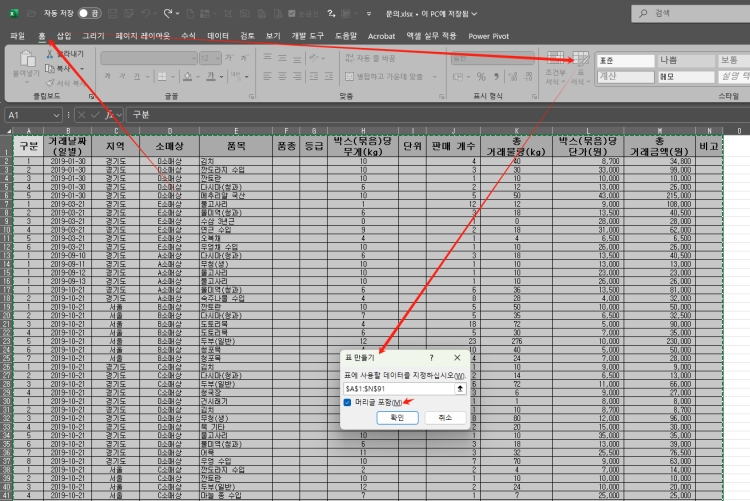The image size is (750, 501).
Task: Uncheck the 머리글 포함 checkbox
Action: click(347, 402)
